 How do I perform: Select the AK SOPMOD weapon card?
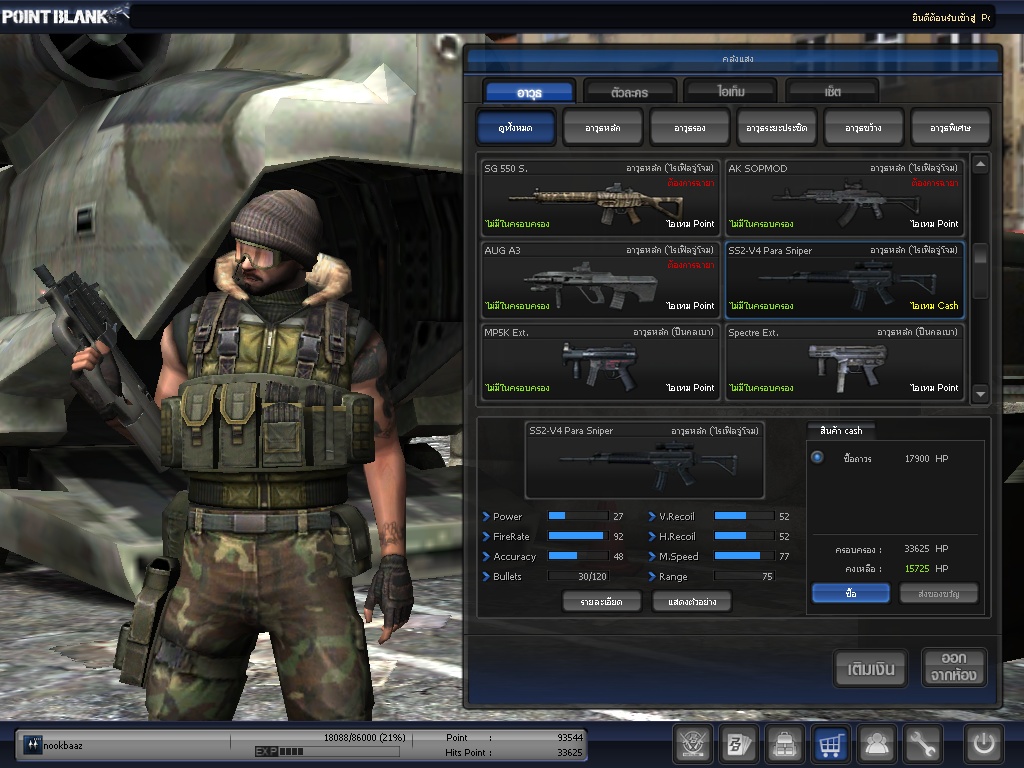(844, 197)
